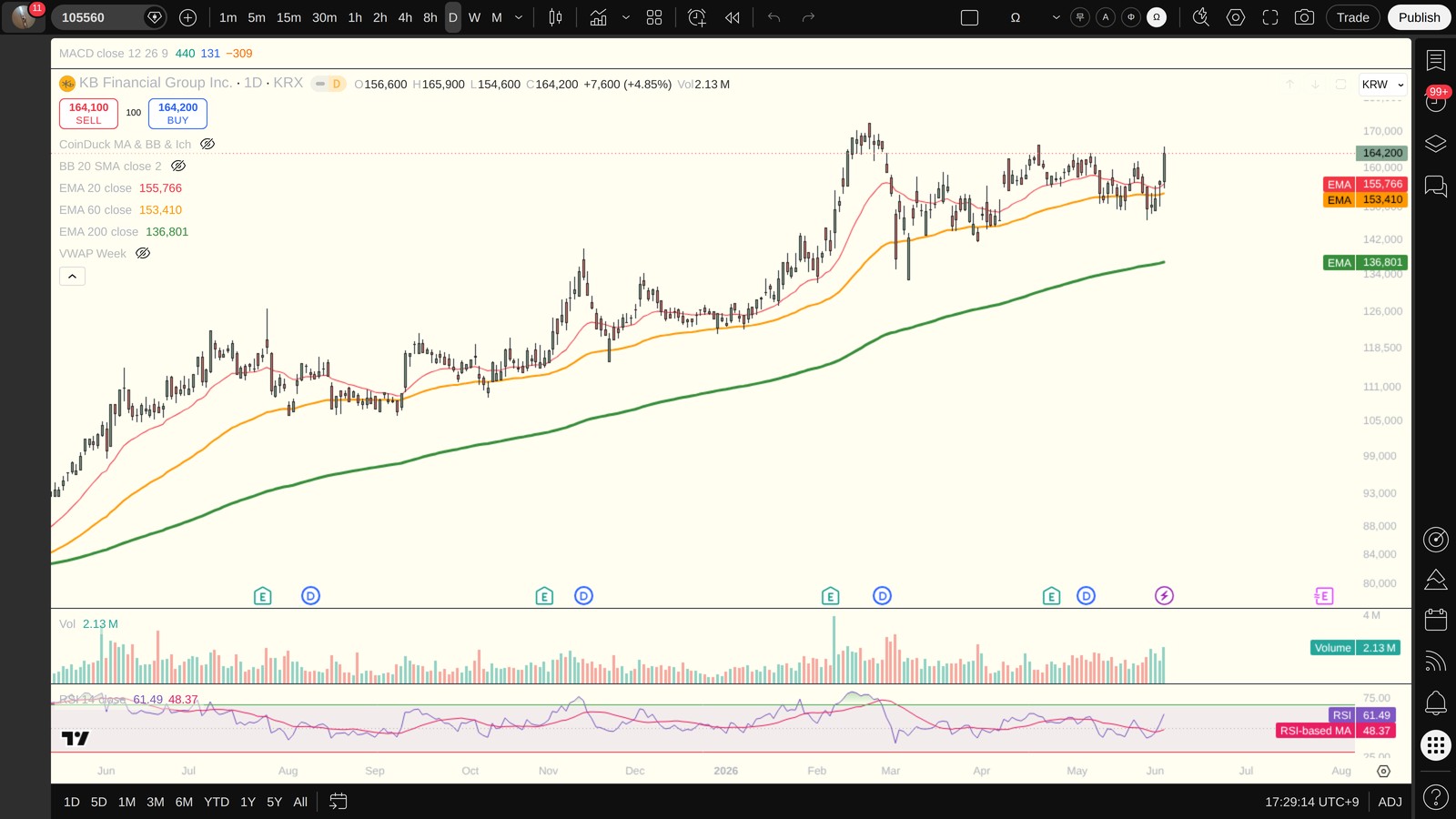Start bar replay with rewind icon

(733, 17)
